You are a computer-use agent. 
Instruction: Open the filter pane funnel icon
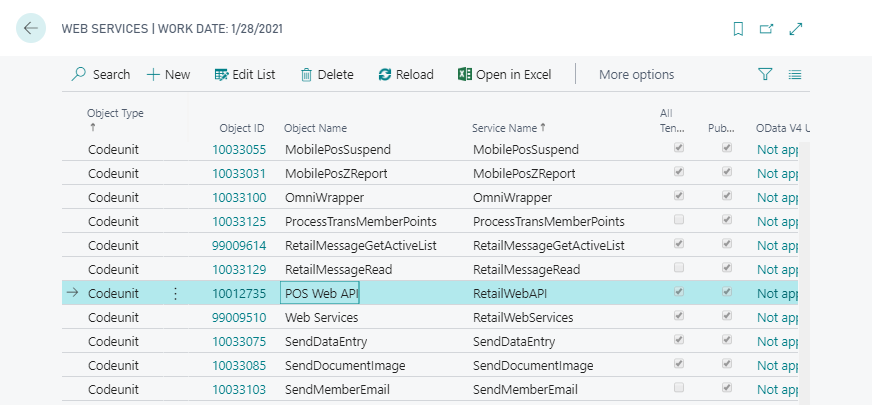765,74
